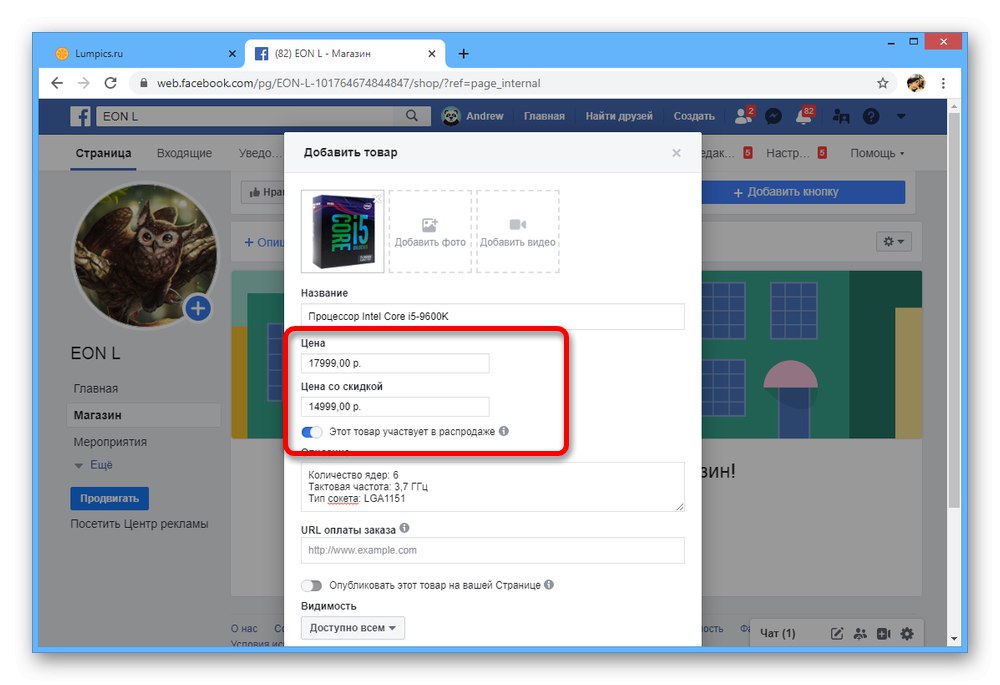Reload the page with refresh icon

click(110, 83)
